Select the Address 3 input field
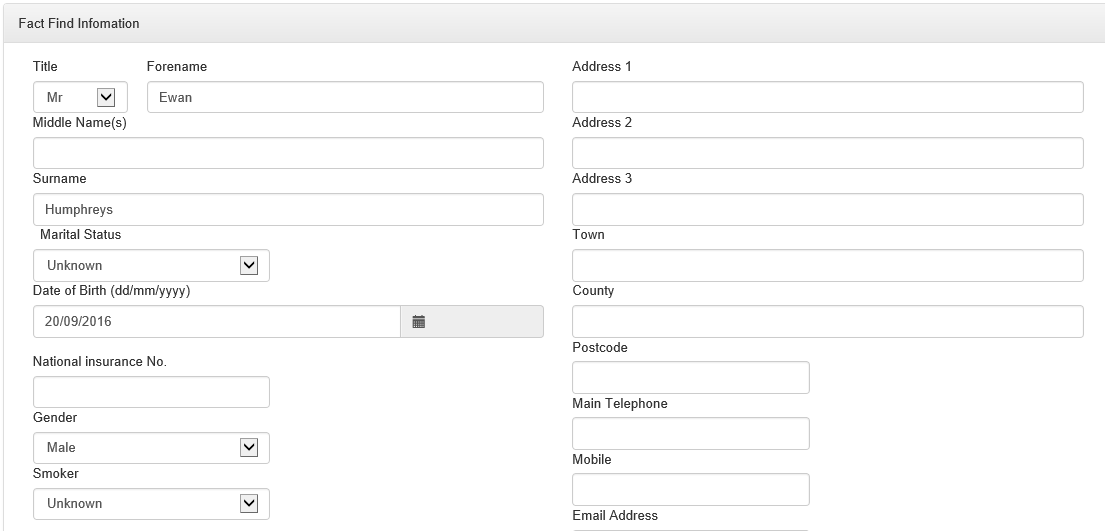Image resolution: width=1105 pixels, height=531 pixels. (827, 210)
